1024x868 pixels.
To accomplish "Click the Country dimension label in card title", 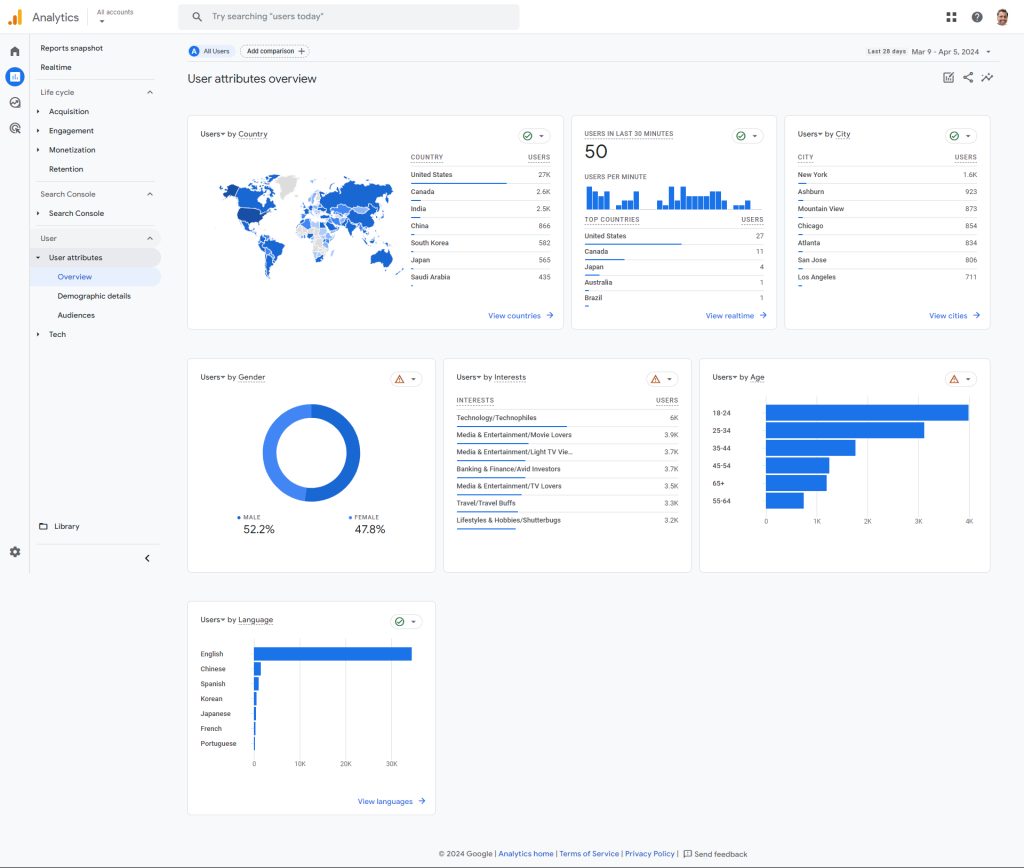I will pyautogui.click(x=253, y=134).
